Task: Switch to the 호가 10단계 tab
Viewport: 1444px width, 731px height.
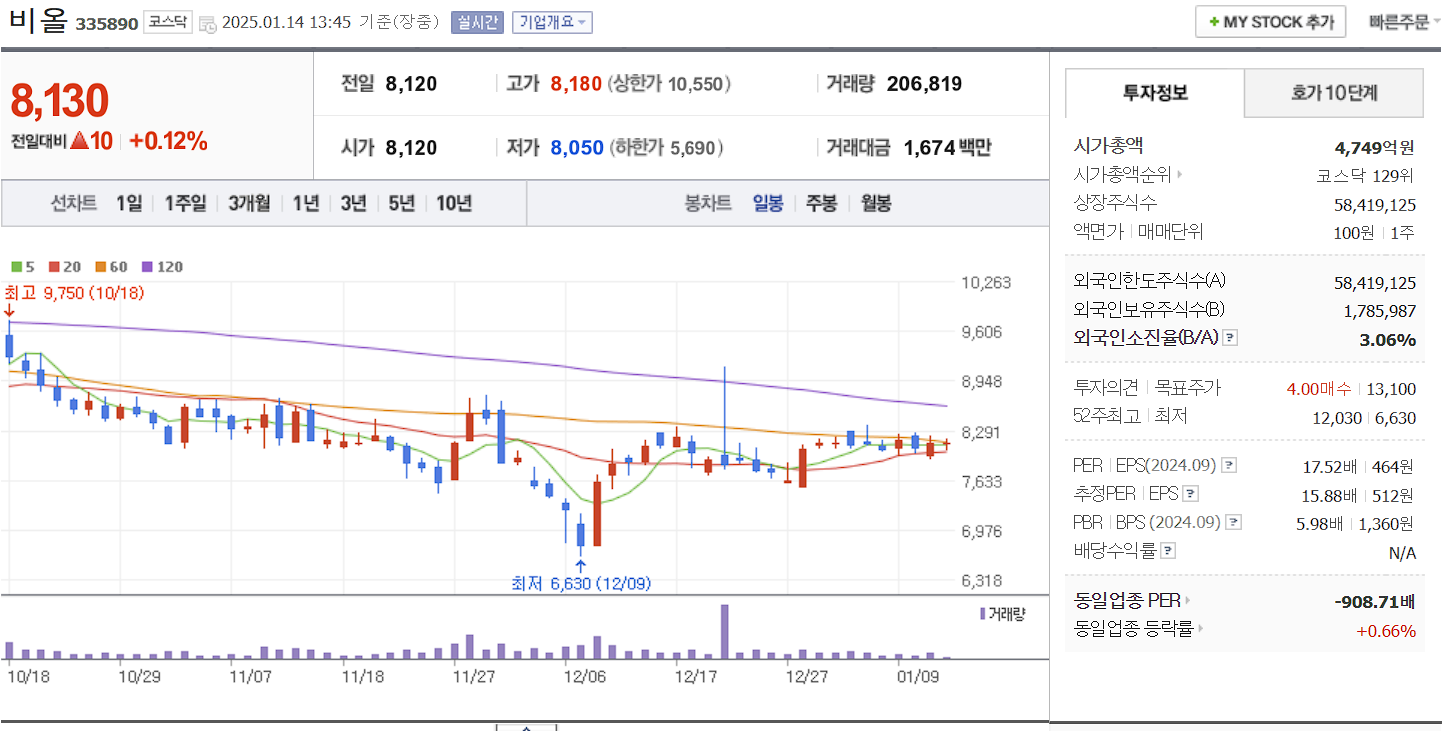Action: click(x=1334, y=93)
